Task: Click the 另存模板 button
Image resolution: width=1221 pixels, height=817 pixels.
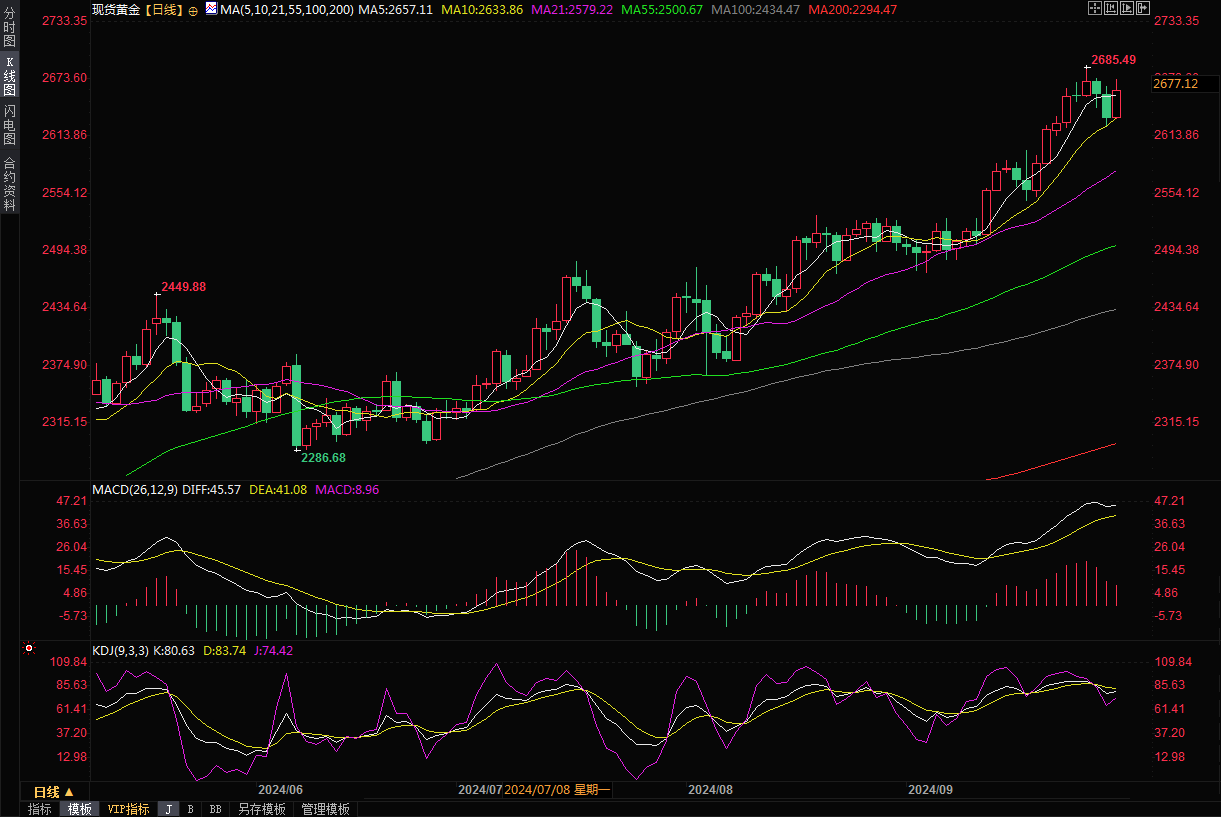Action: [x=262, y=809]
